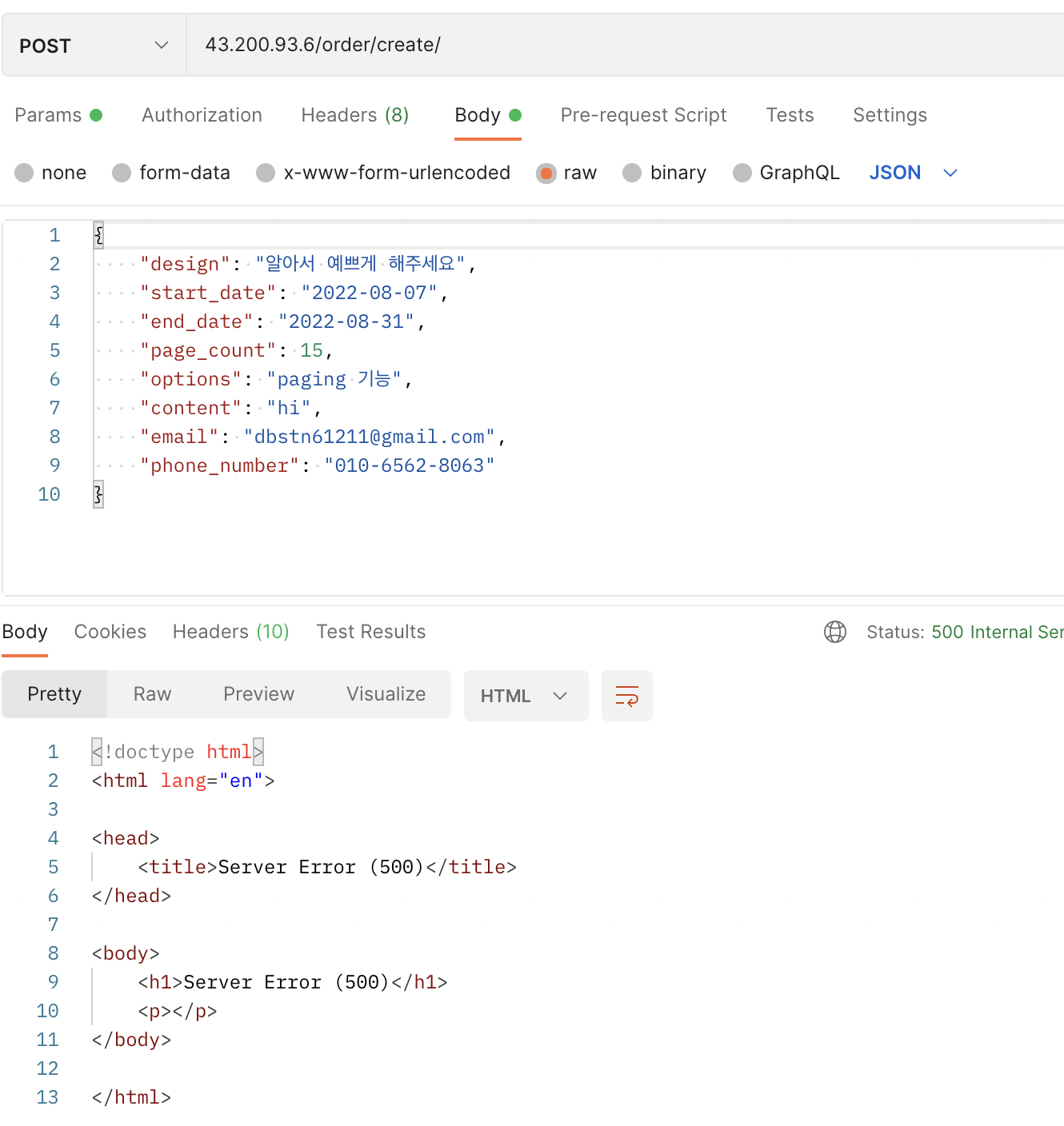Go to the Tests tab

[790, 115]
